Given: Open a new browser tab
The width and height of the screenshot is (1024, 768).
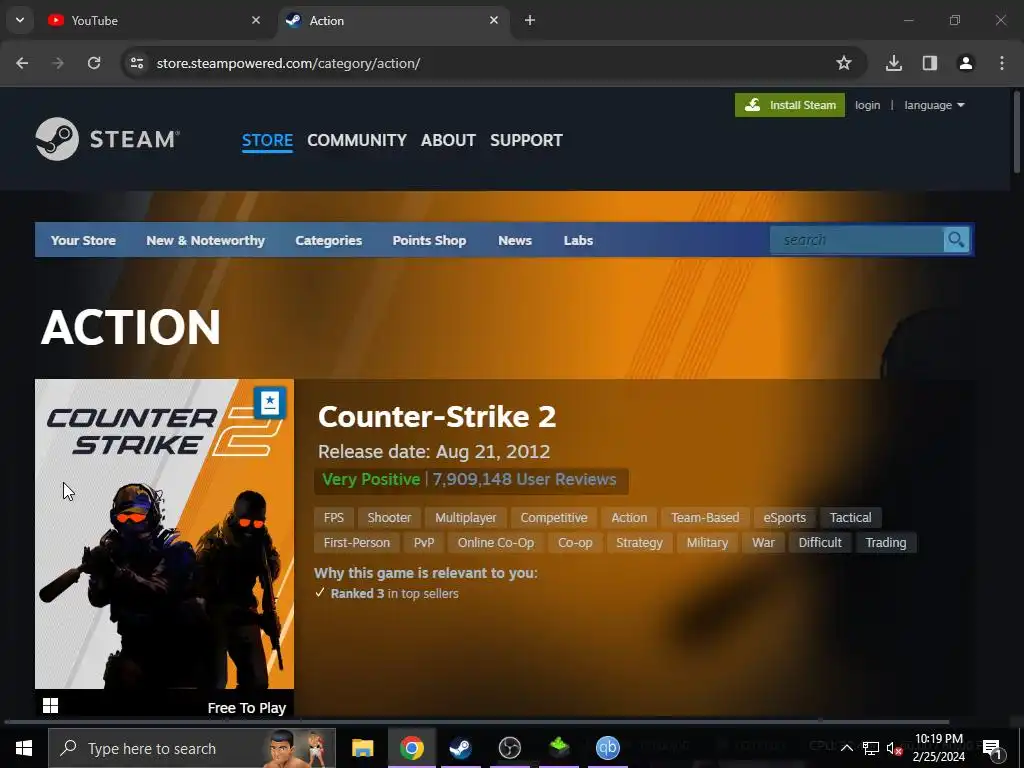Looking at the screenshot, I should [x=530, y=20].
